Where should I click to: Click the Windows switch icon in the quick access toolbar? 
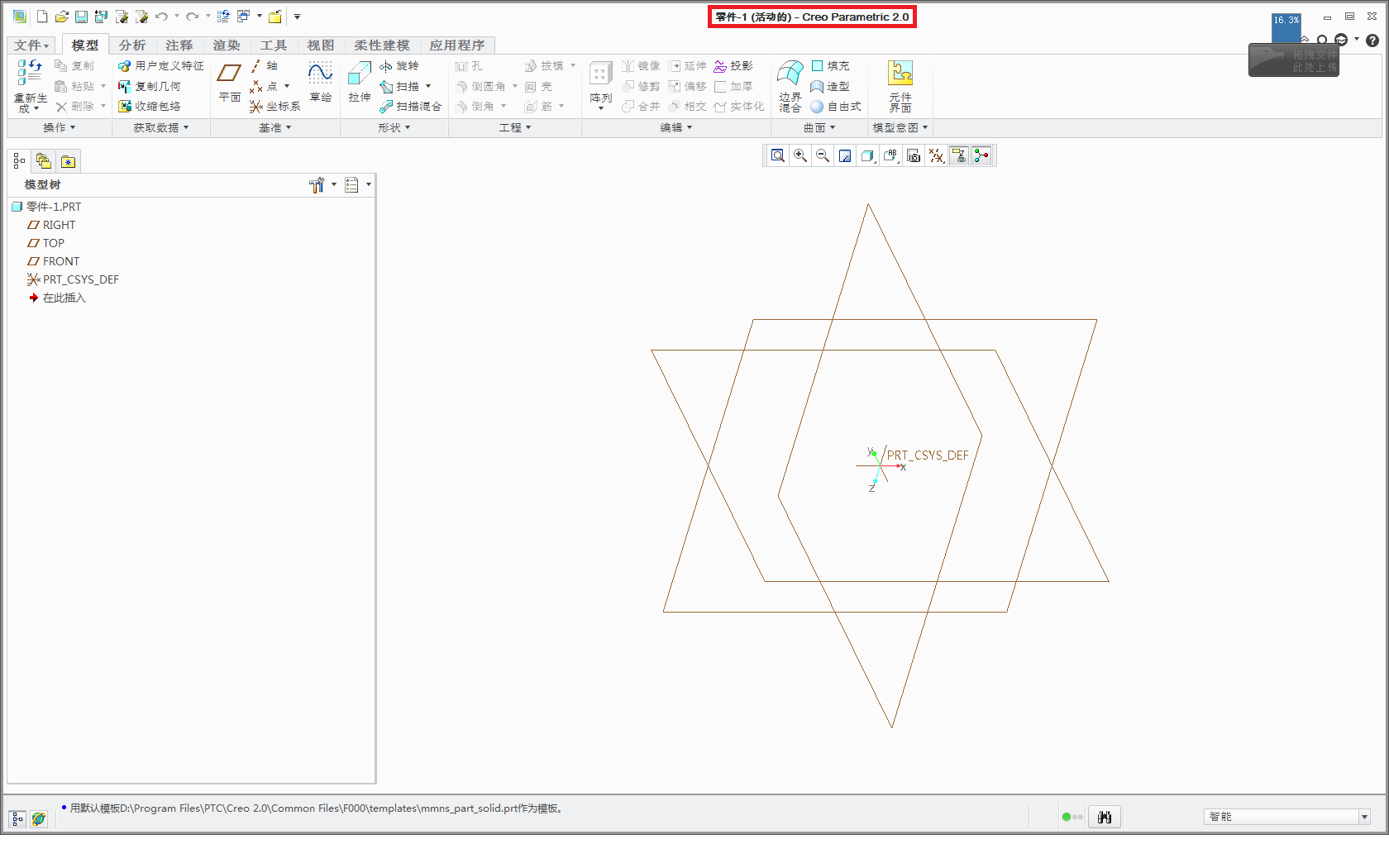click(x=243, y=17)
